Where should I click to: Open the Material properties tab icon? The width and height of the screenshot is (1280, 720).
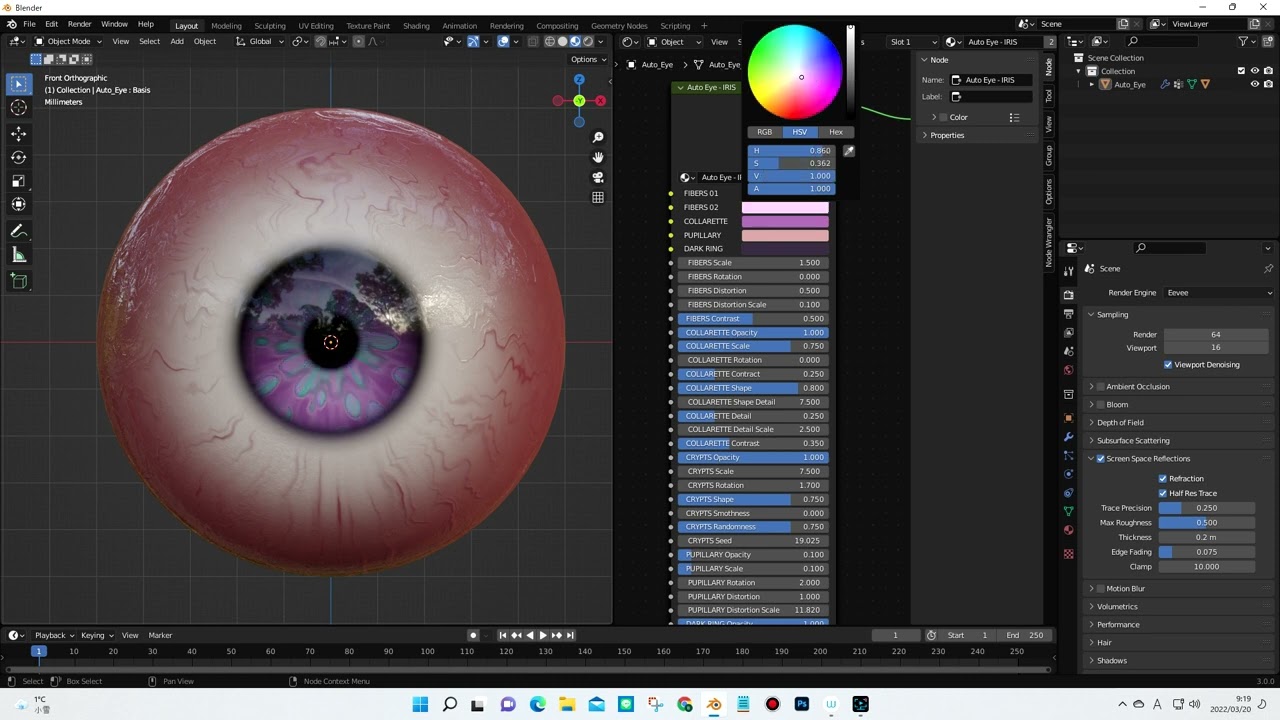pyautogui.click(x=1068, y=530)
